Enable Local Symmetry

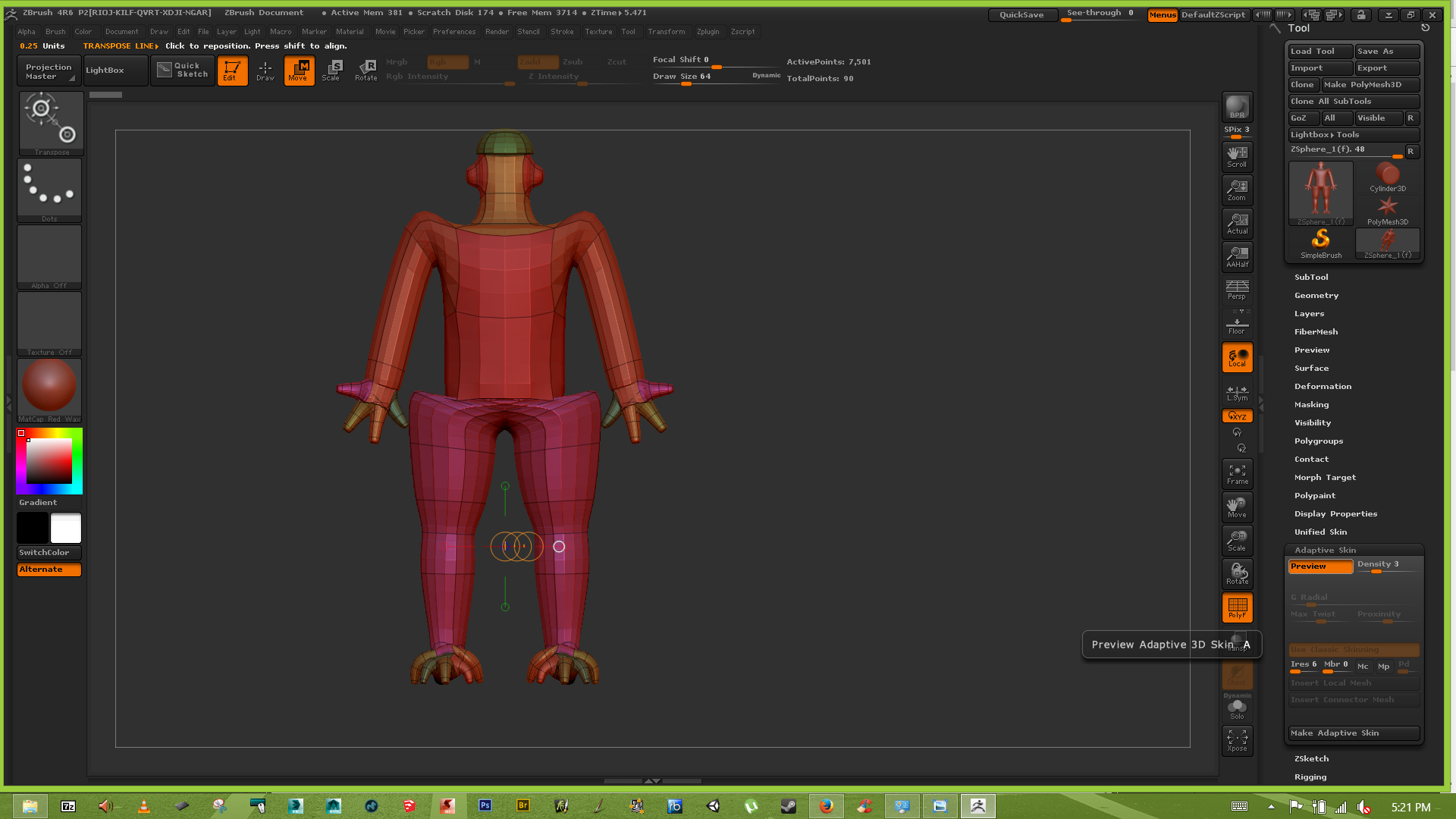pyautogui.click(x=1237, y=391)
